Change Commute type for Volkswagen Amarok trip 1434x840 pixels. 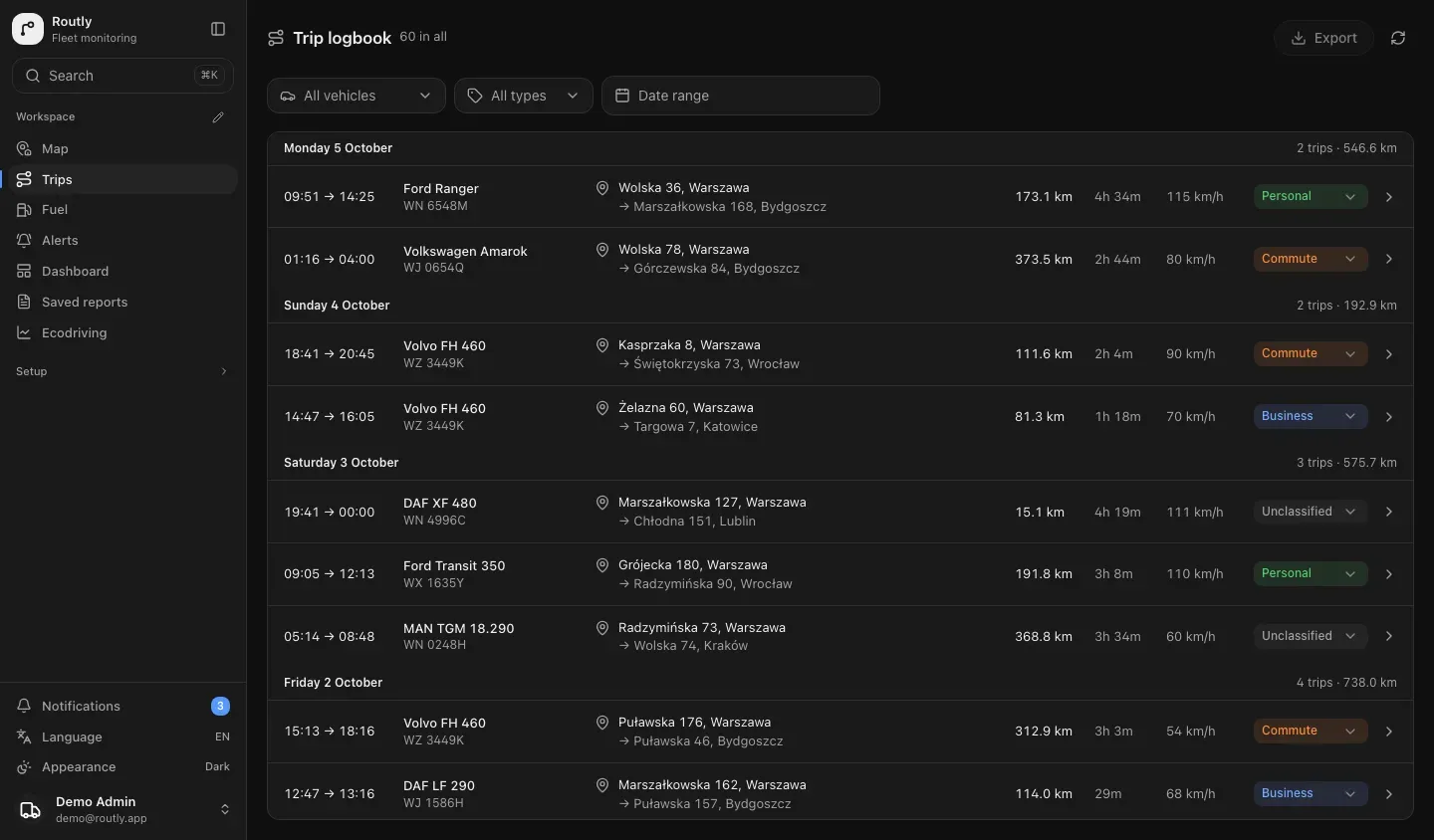click(x=1311, y=259)
